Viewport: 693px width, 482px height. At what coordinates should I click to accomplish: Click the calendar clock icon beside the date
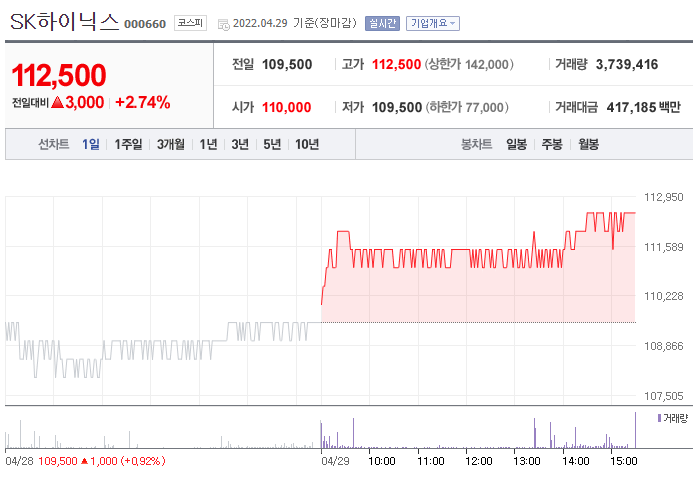[224, 24]
